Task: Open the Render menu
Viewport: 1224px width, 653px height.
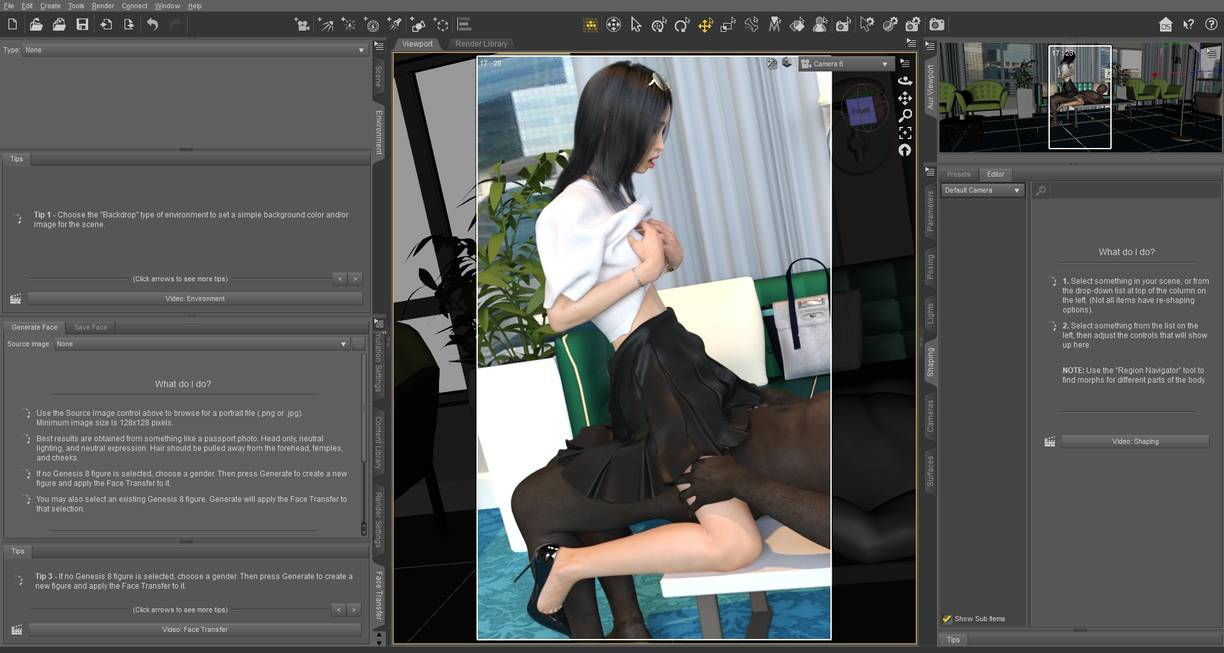Action: tap(103, 6)
